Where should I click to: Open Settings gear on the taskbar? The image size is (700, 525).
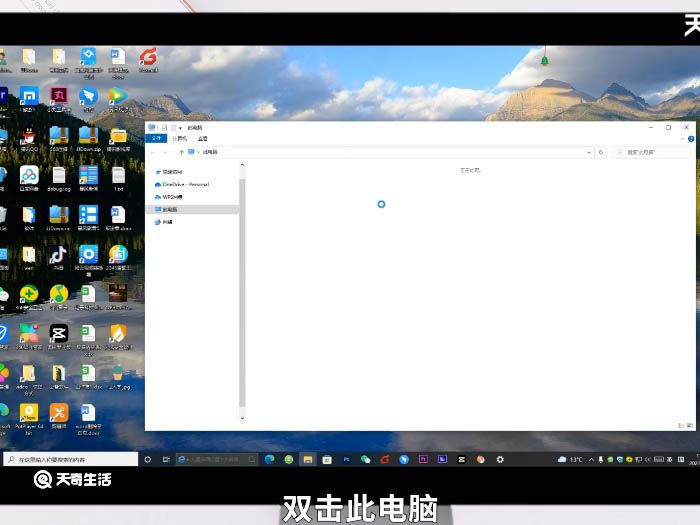pos(500,459)
